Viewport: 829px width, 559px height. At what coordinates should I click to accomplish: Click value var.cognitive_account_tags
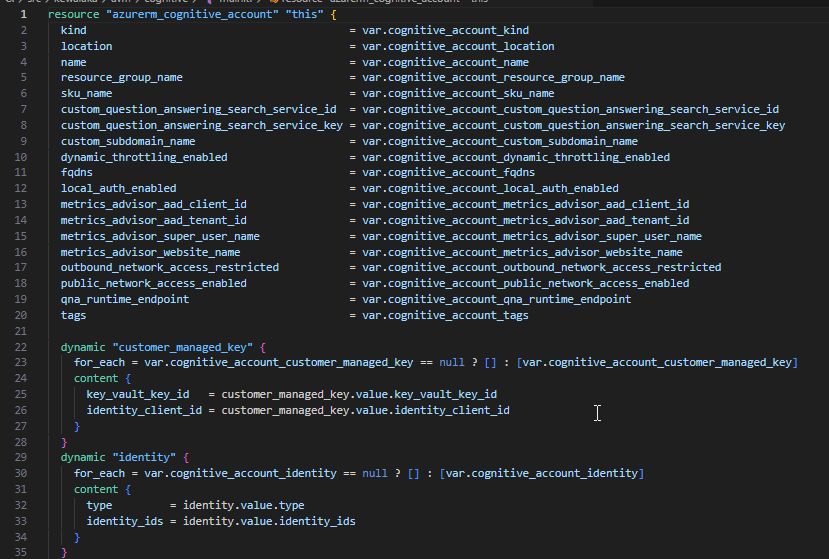(445, 315)
